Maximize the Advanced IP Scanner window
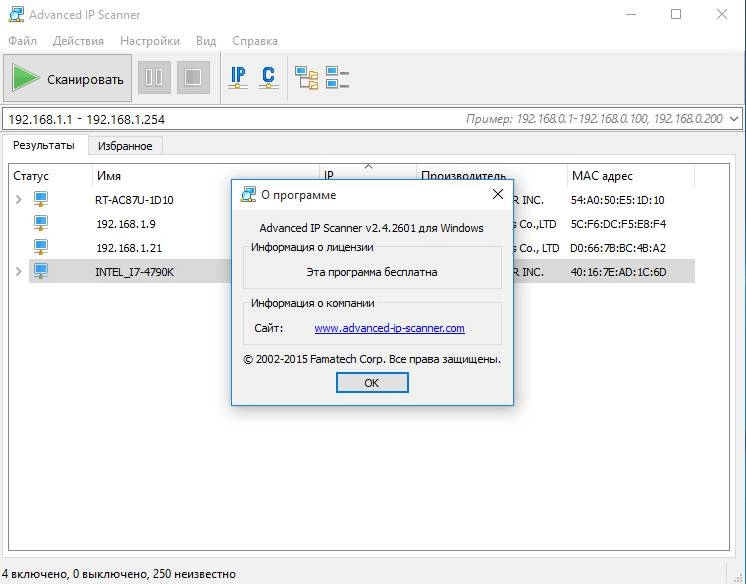Image resolution: width=746 pixels, height=584 pixels. coord(676,14)
